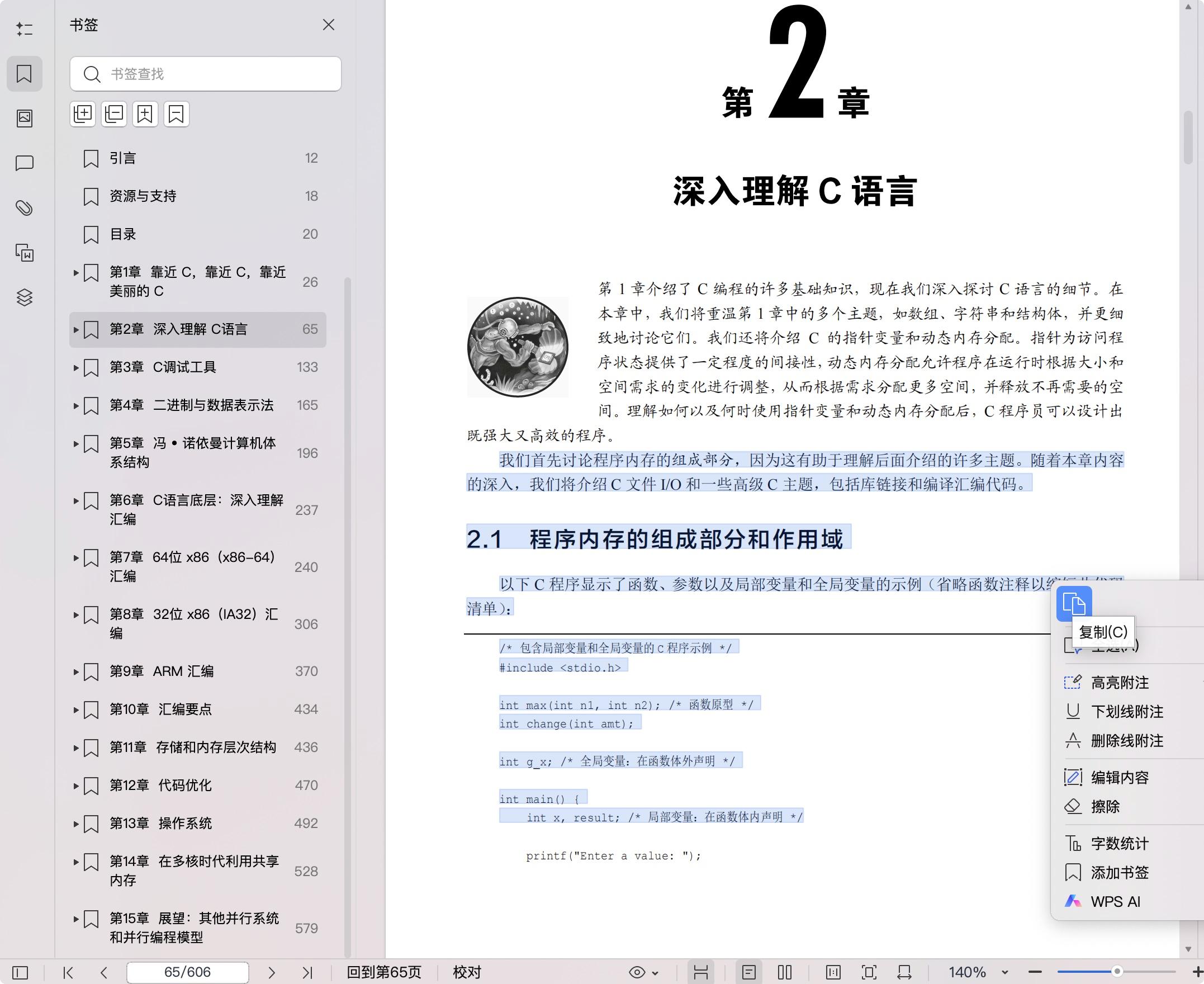
Task: Click the copy icon in context menu
Action: [1074, 604]
